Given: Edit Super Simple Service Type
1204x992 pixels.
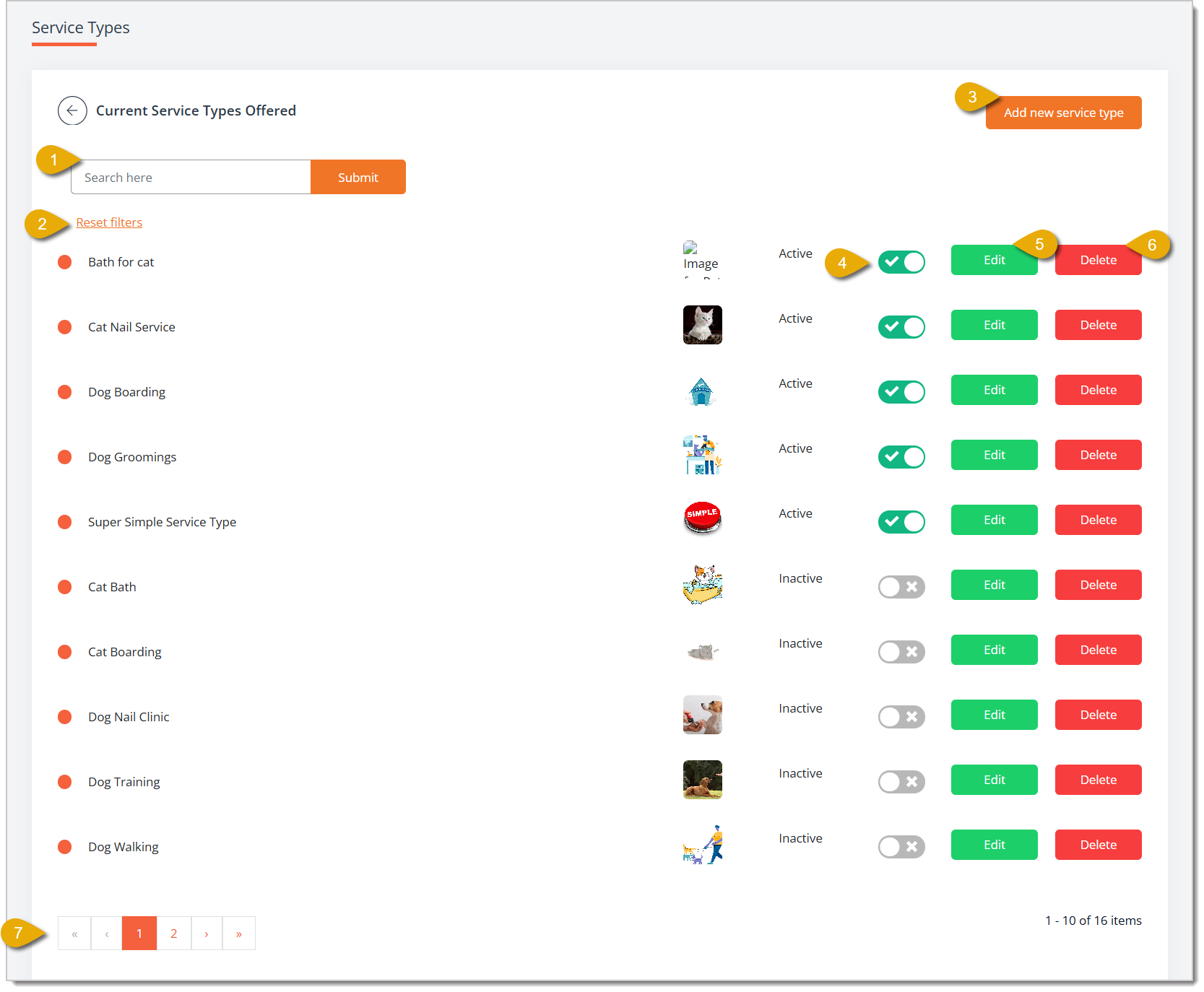Looking at the screenshot, I should click(x=994, y=520).
